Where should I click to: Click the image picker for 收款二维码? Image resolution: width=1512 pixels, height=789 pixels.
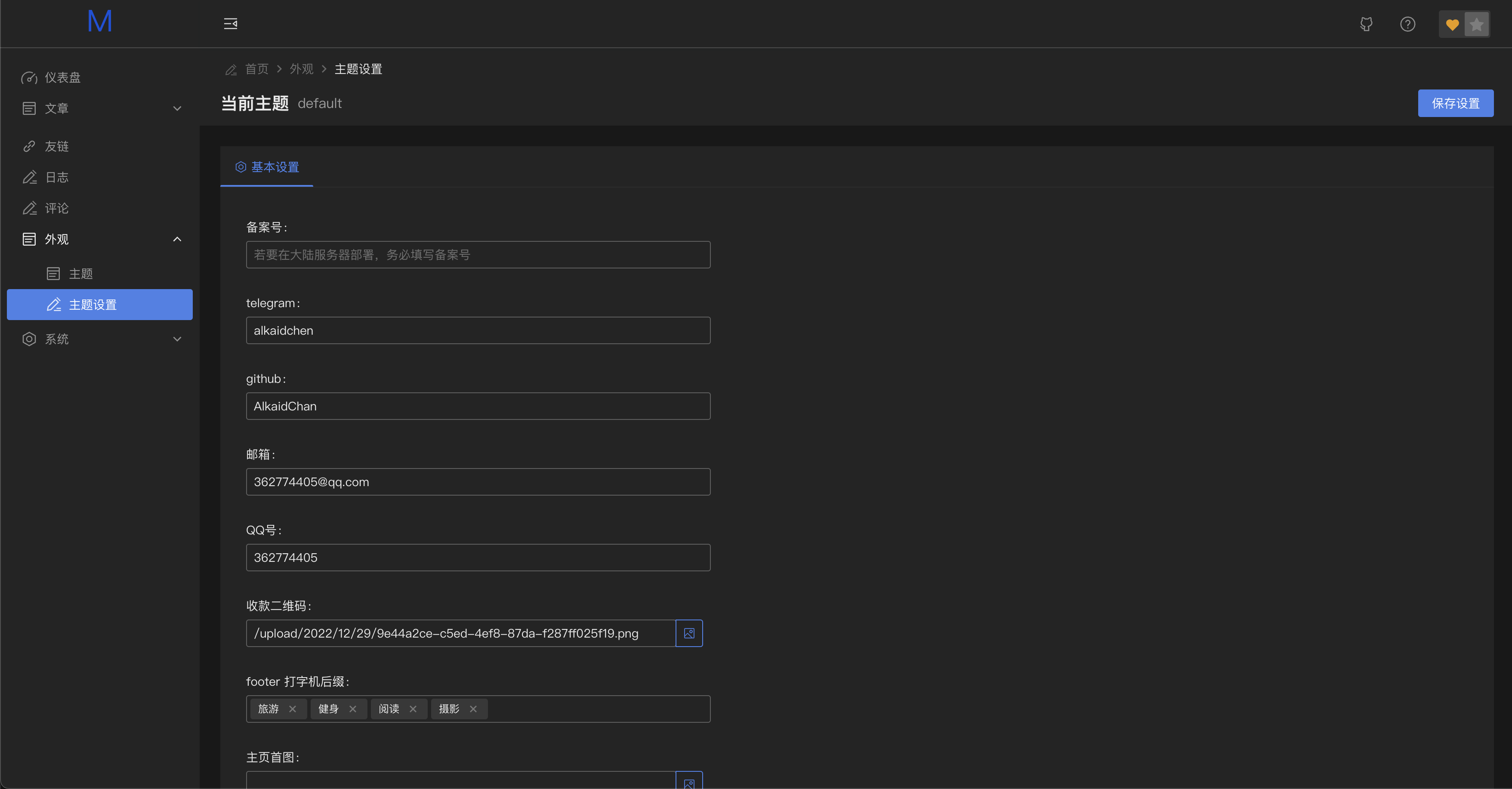(x=689, y=633)
